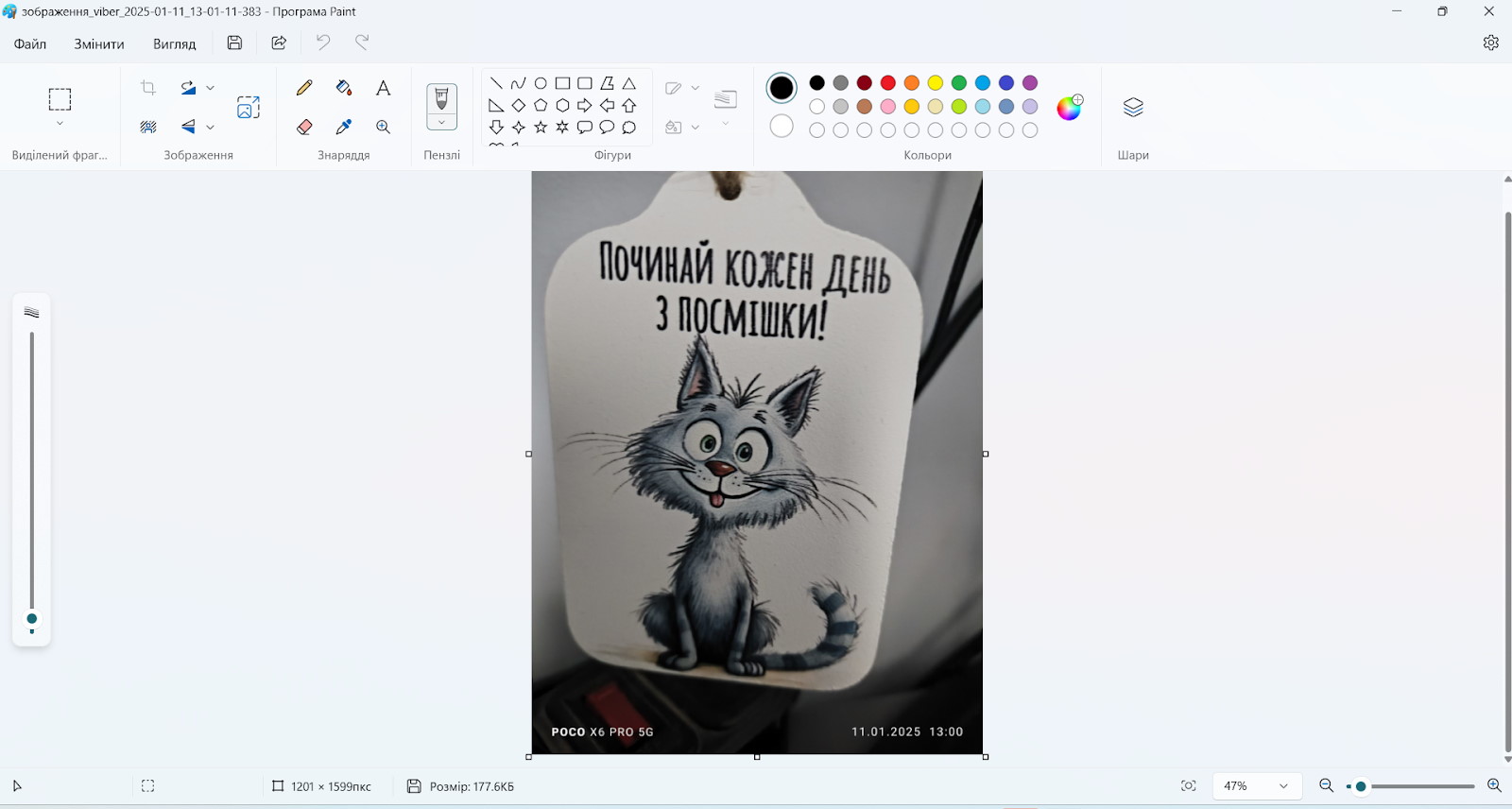The image size is (1512, 809).
Task: Click the zoom in plus button
Action: tap(1494, 786)
